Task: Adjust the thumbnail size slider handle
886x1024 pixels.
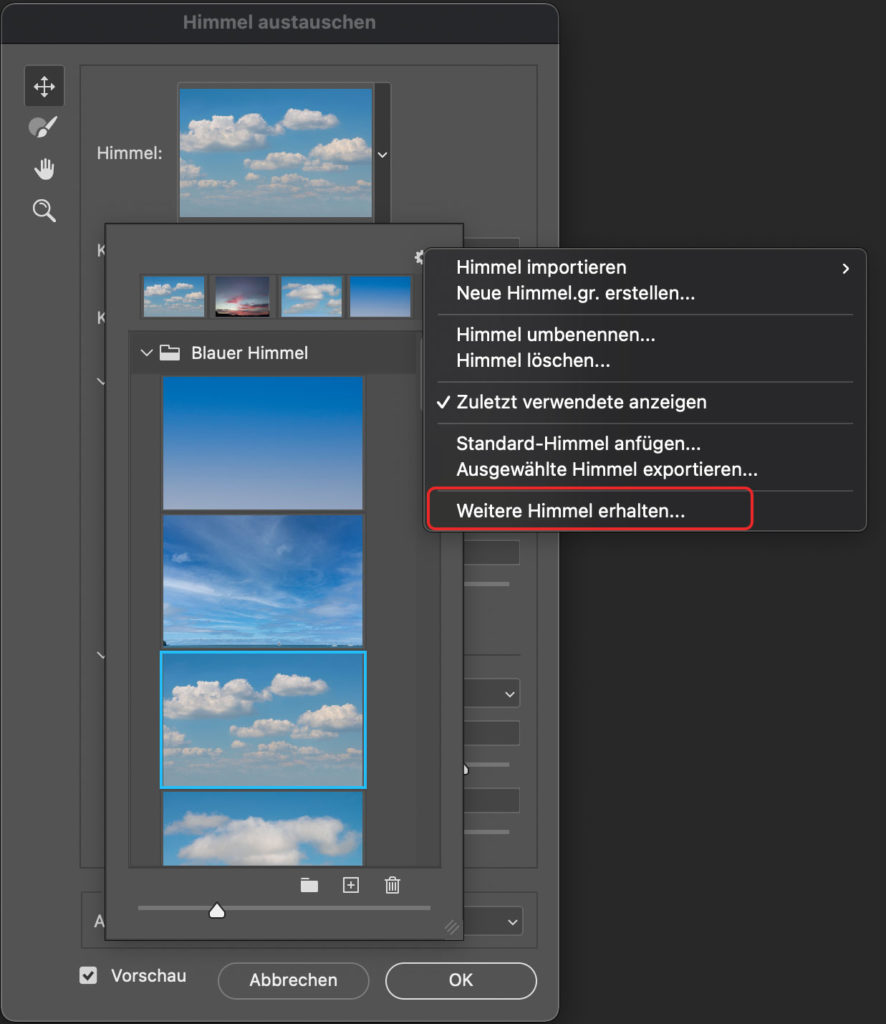Action: pyautogui.click(x=217, y=911)
